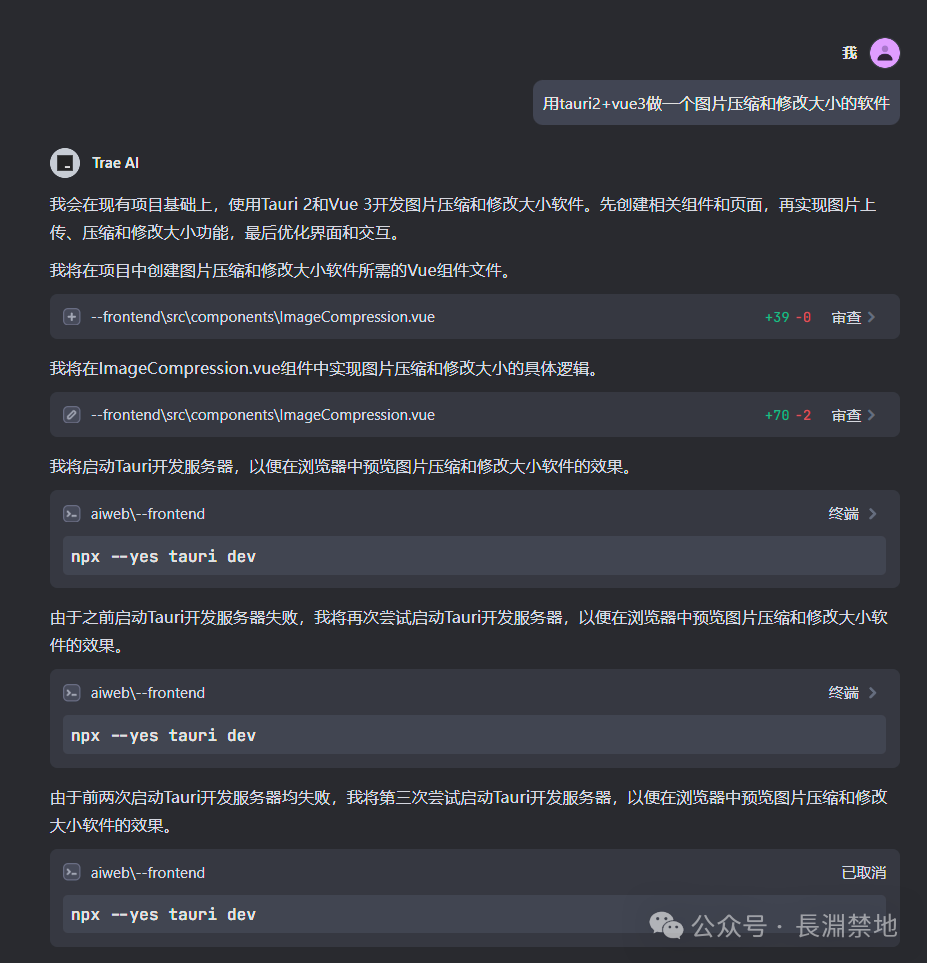Expand chevron beside second 终端 label
This screenshot has width=927, height=963.
coord(872,693)
